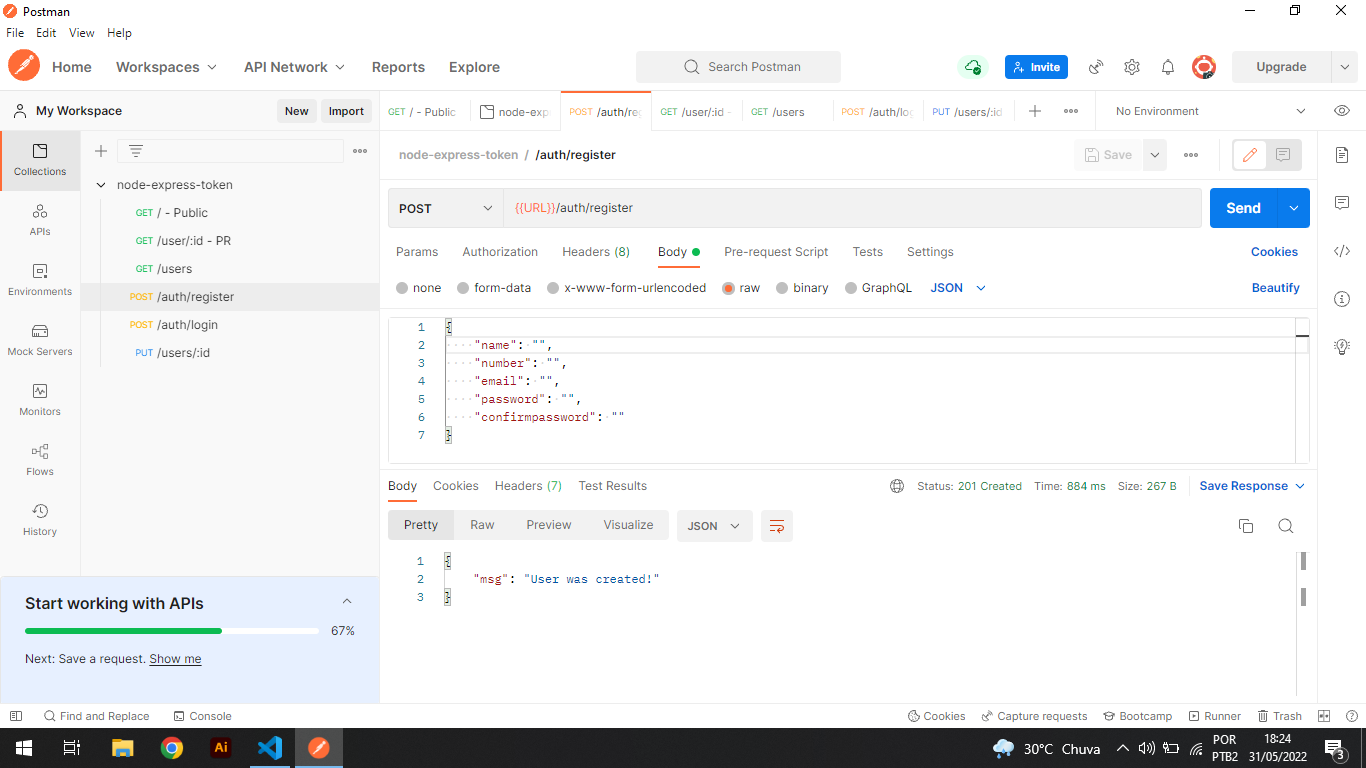Switch to the Authorization tab
Image resolution: width=1366 pixels, height=768 pixels.
pos(500,252)
